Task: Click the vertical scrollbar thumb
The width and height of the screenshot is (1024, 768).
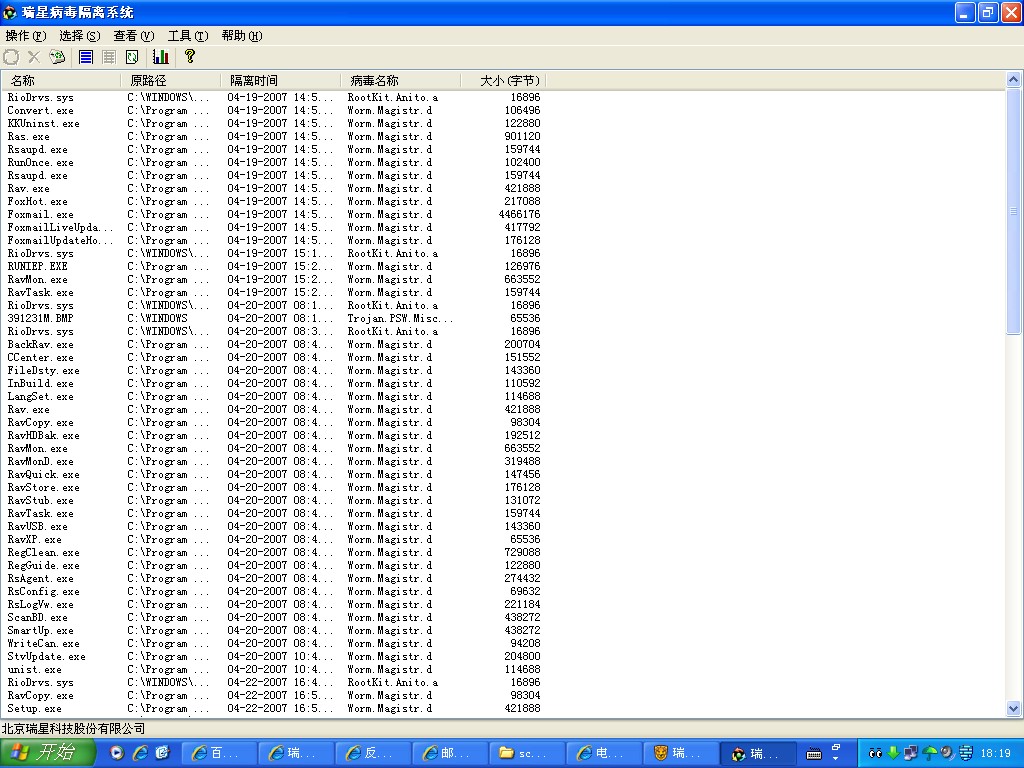Action: pyautogui.click(x=1014, y=211)
